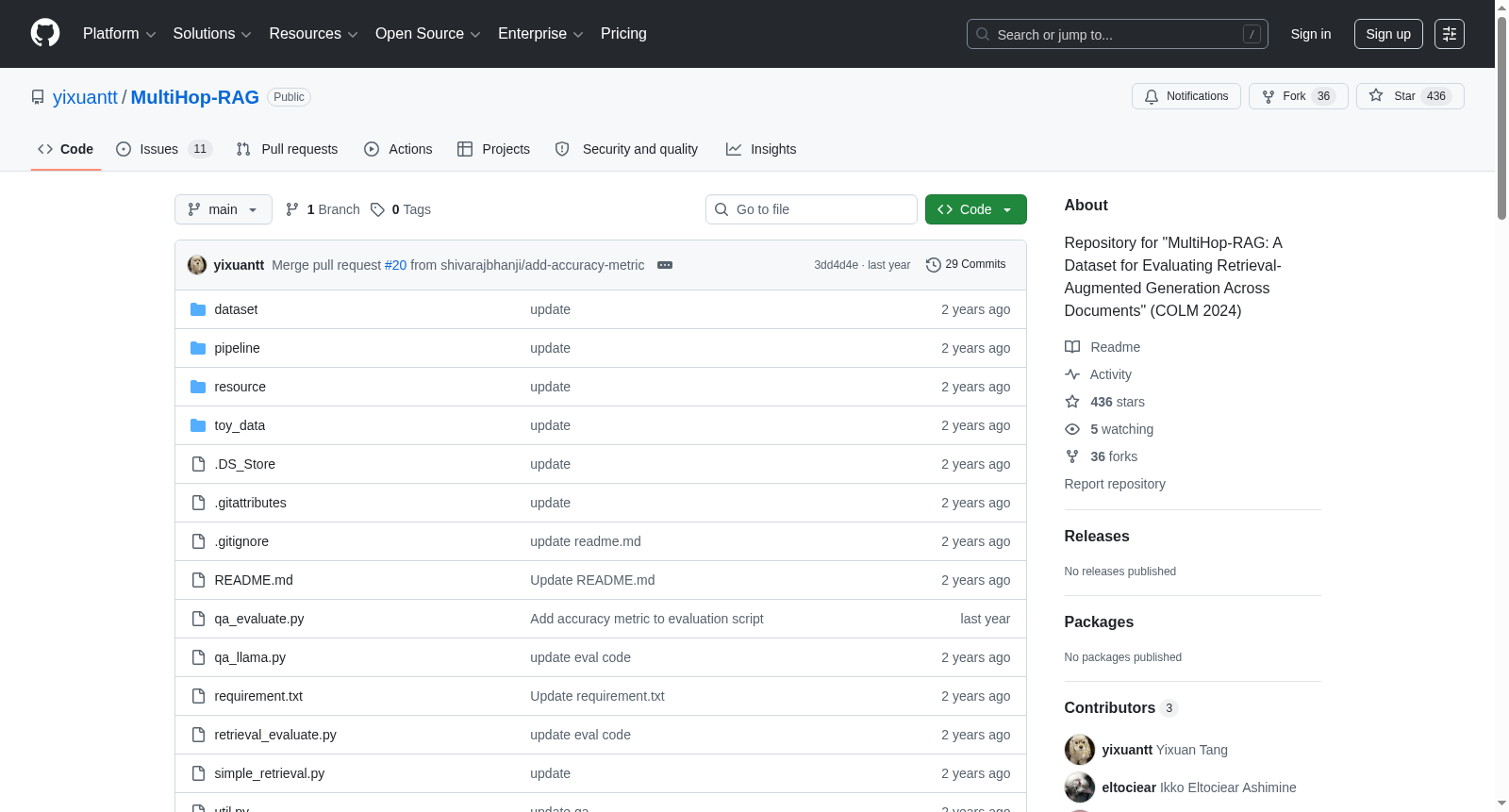View the 5 watching list

point(1109,429)
